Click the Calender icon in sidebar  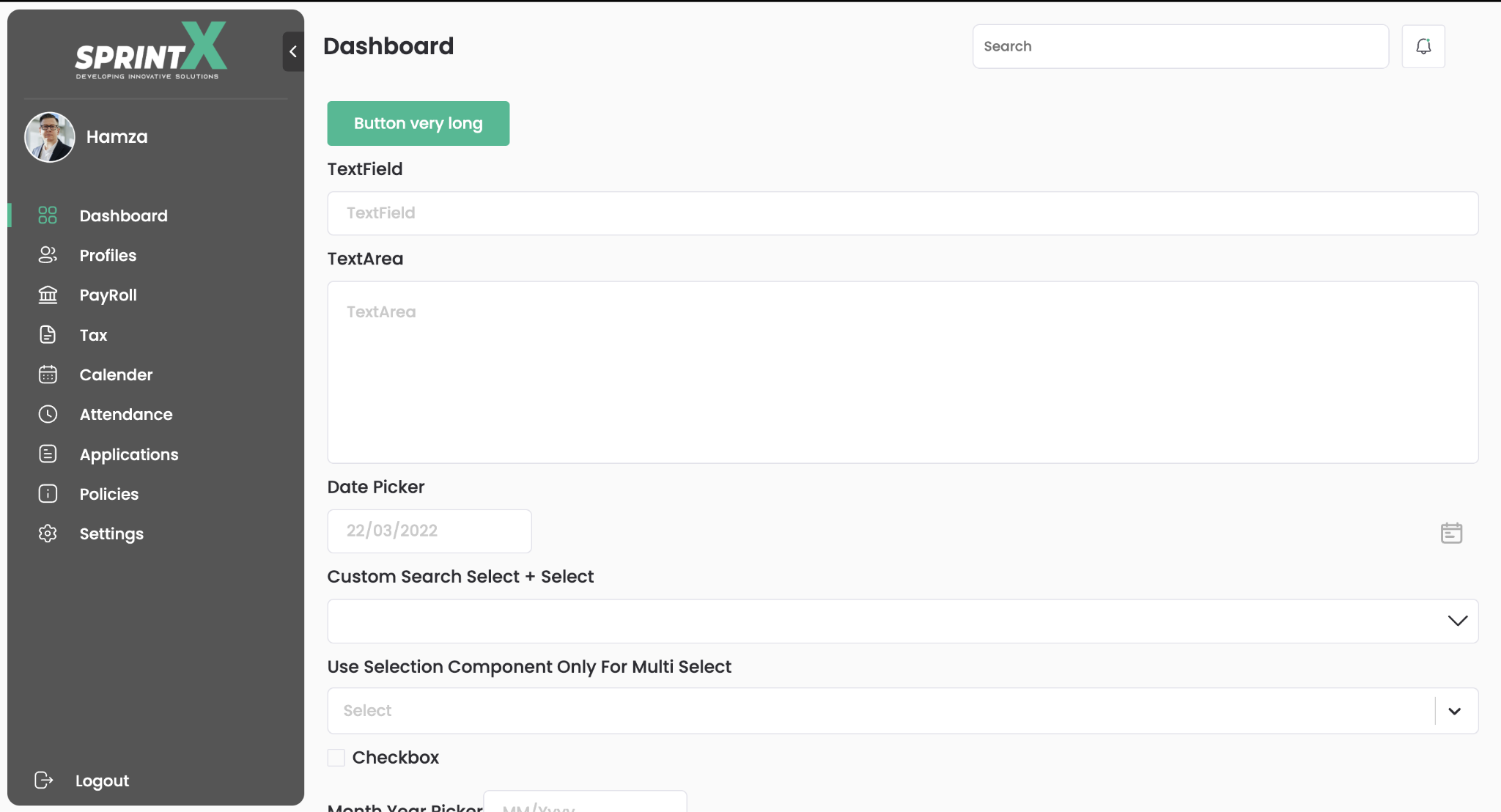coord(48,374)
